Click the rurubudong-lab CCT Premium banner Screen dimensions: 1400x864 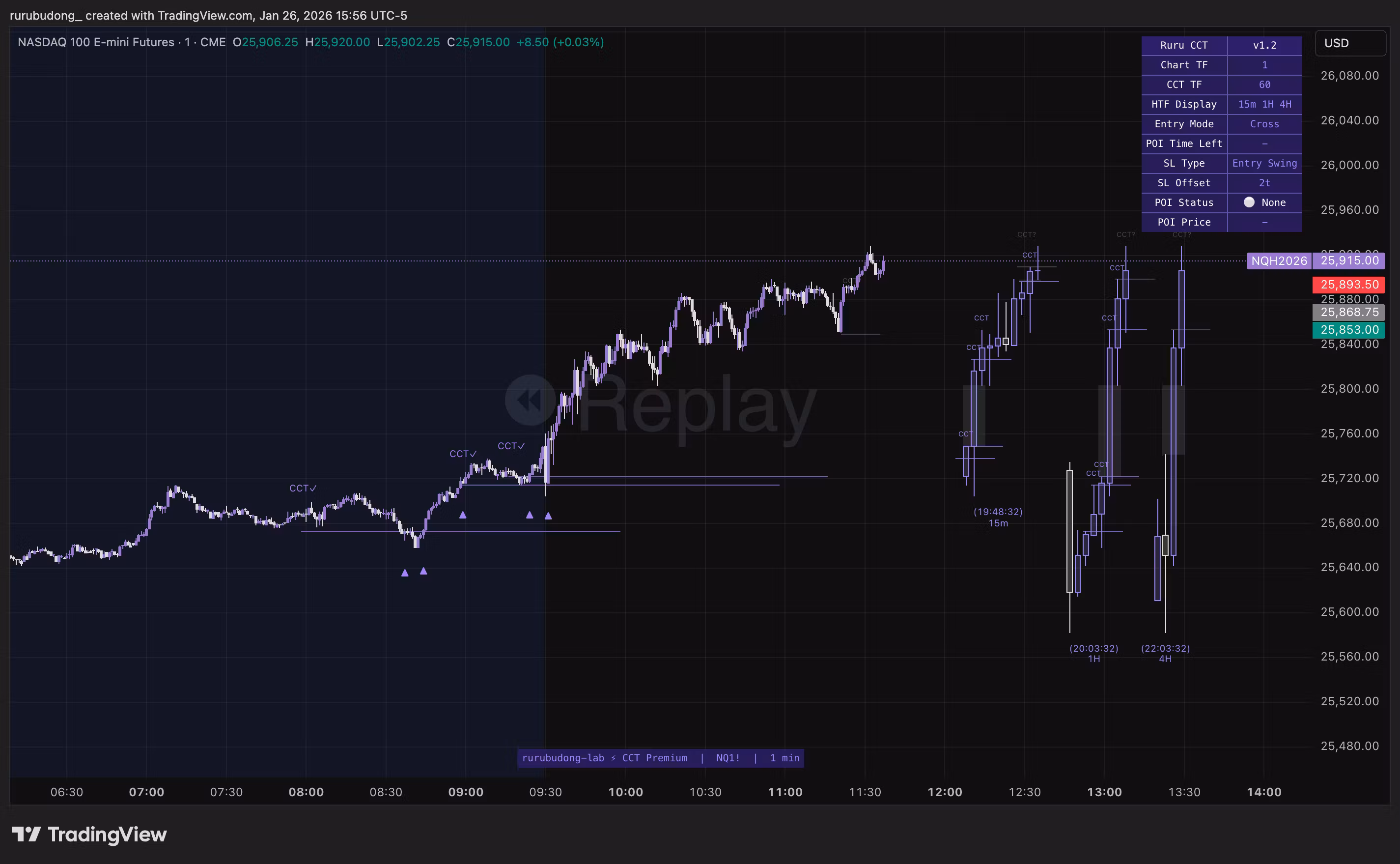660,758
